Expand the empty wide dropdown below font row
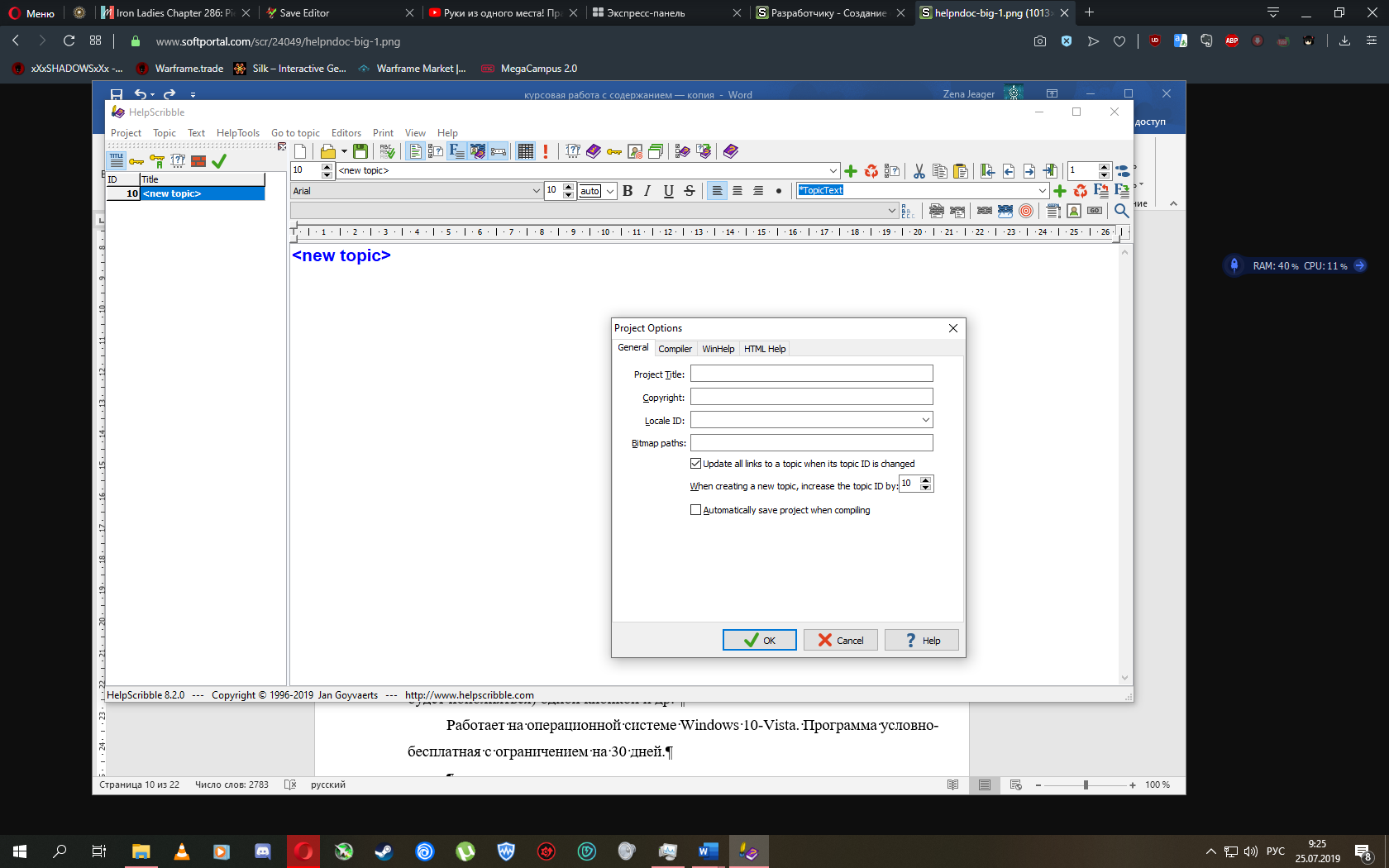 tap(891, 211)
